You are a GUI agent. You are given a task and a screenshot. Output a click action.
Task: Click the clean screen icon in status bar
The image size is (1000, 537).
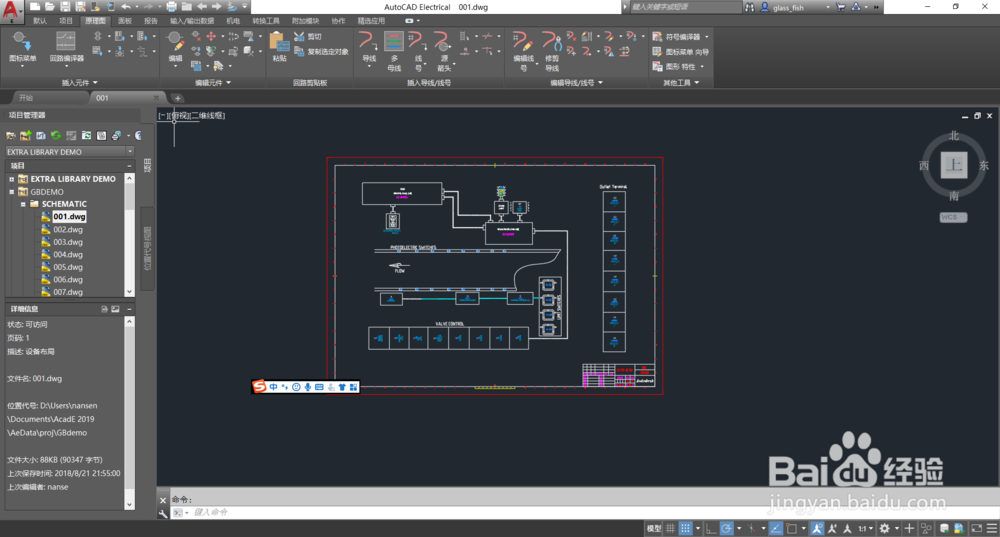pos(976,528)
